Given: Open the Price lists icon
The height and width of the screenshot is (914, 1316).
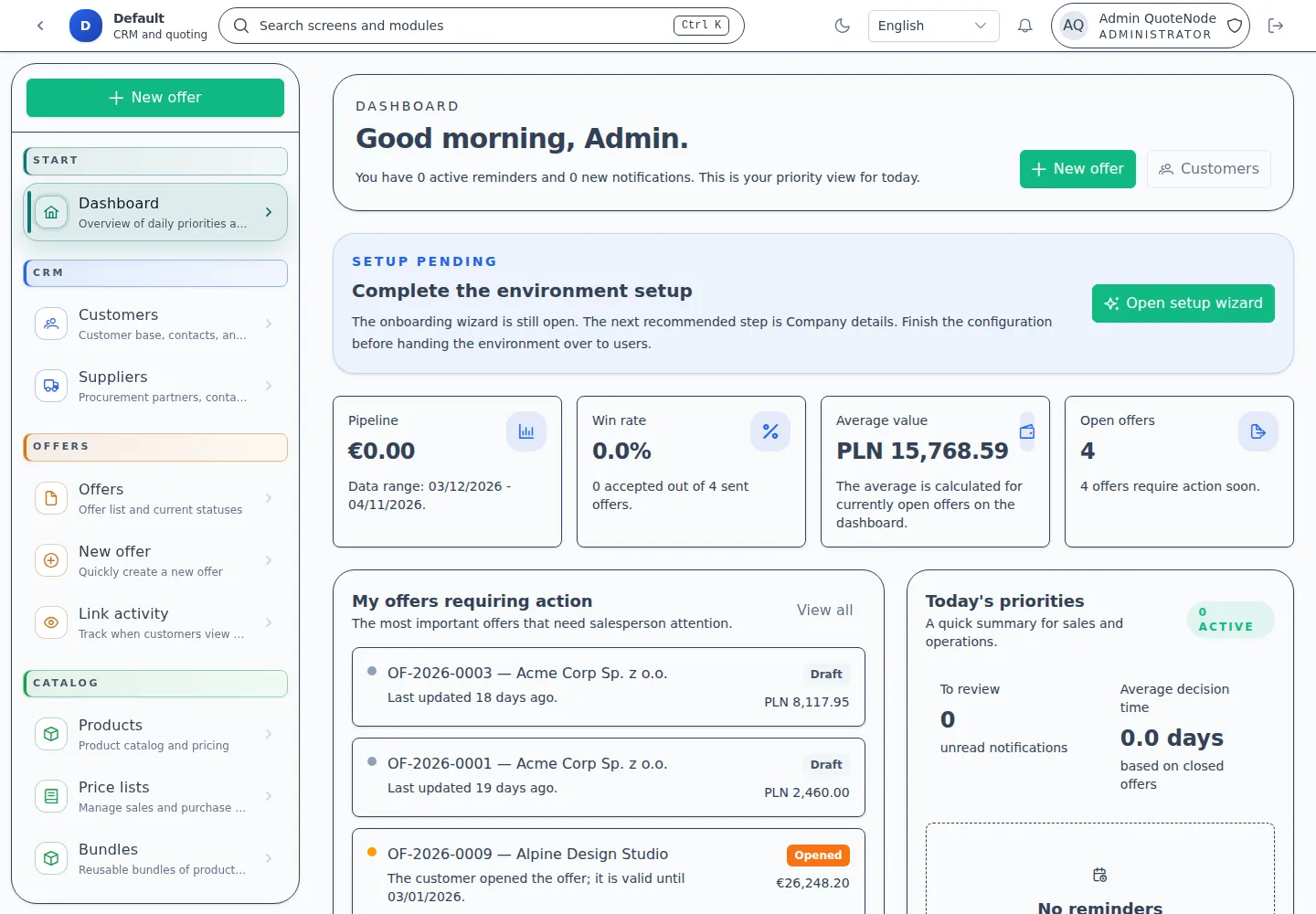Looking at the screenshot, I should tap(50, 796).
